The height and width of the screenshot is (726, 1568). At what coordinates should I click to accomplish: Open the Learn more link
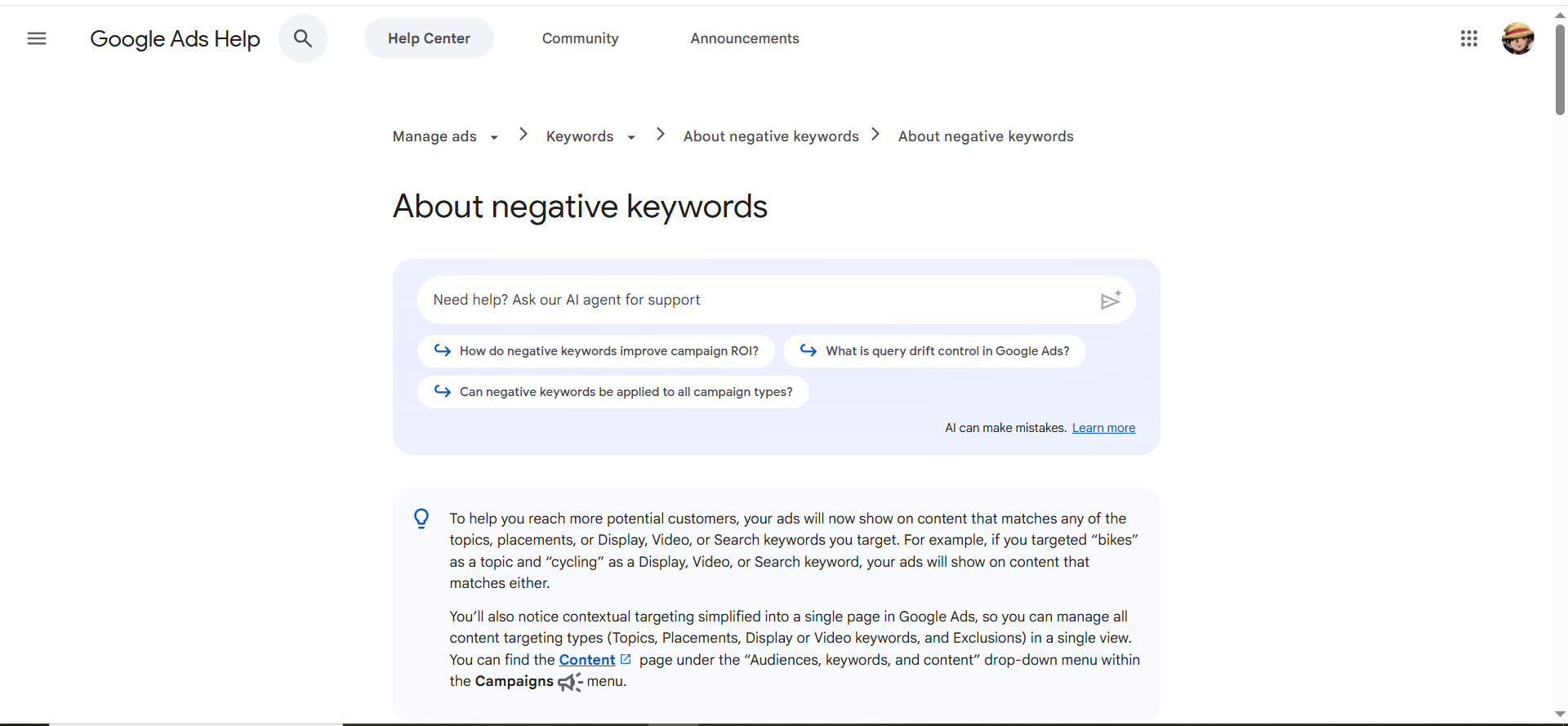tap(1103, 428)
